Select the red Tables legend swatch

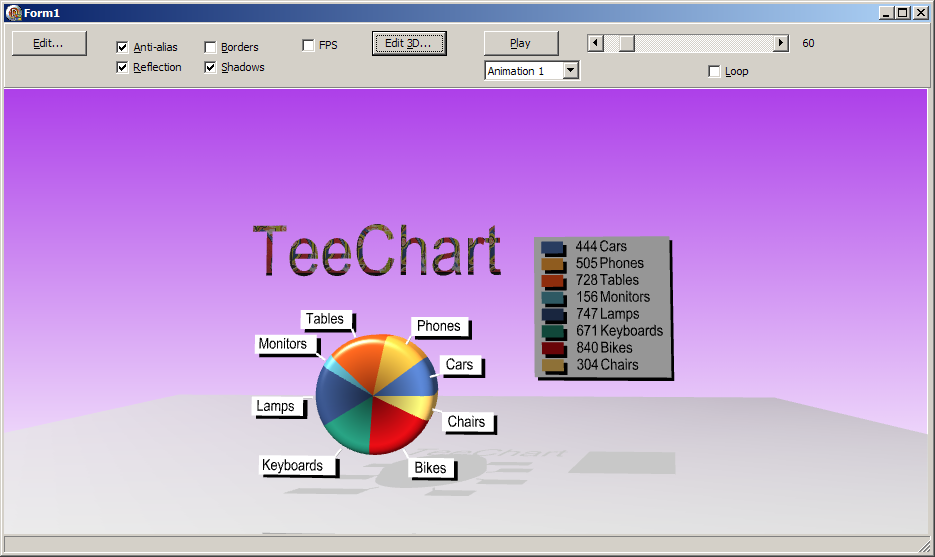(553, 281)
